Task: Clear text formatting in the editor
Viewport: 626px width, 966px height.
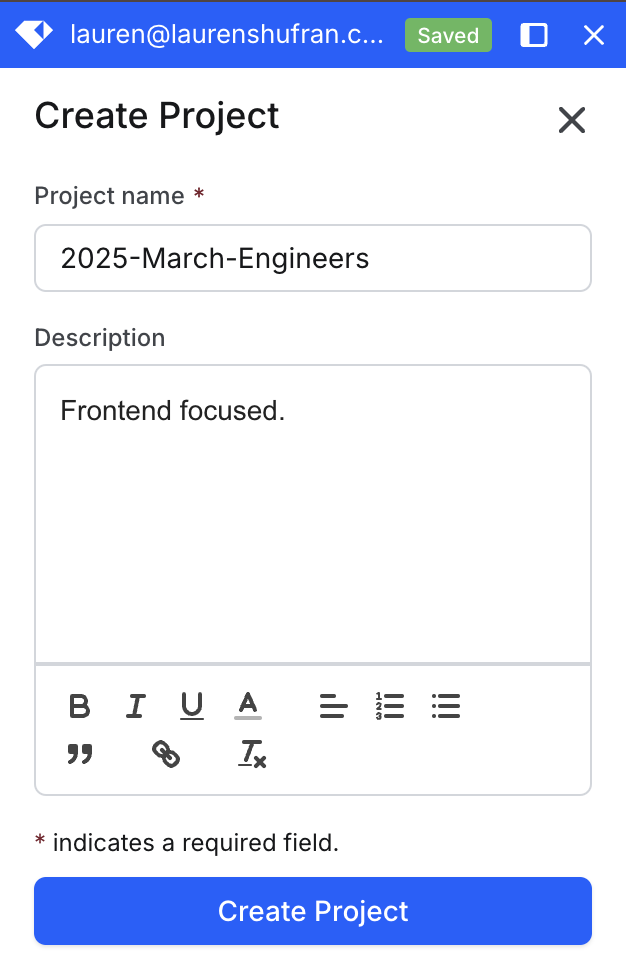Action: (252, 753)
